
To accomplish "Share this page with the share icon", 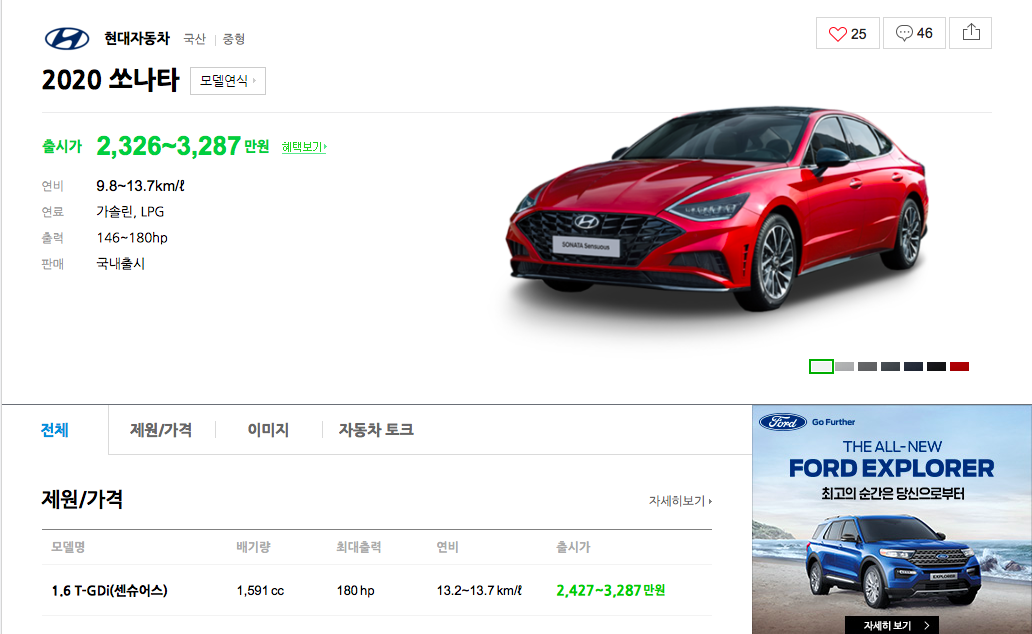I will [x=971, y=34].
